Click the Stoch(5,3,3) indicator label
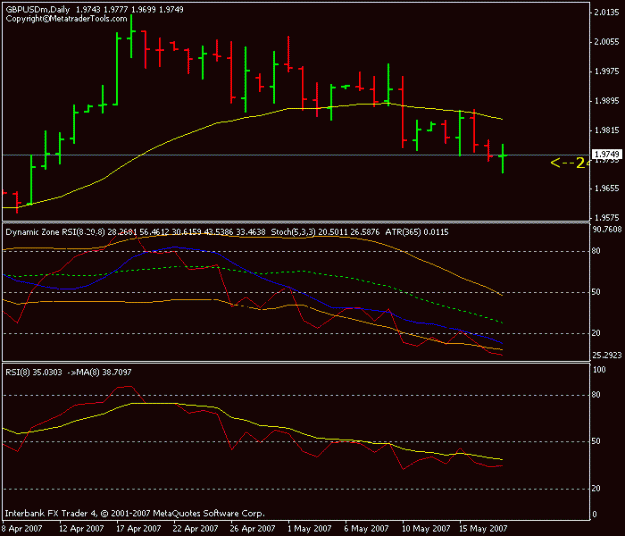Image resolution: width=625 pixels, height=536 pixels. tap(293, 232)
